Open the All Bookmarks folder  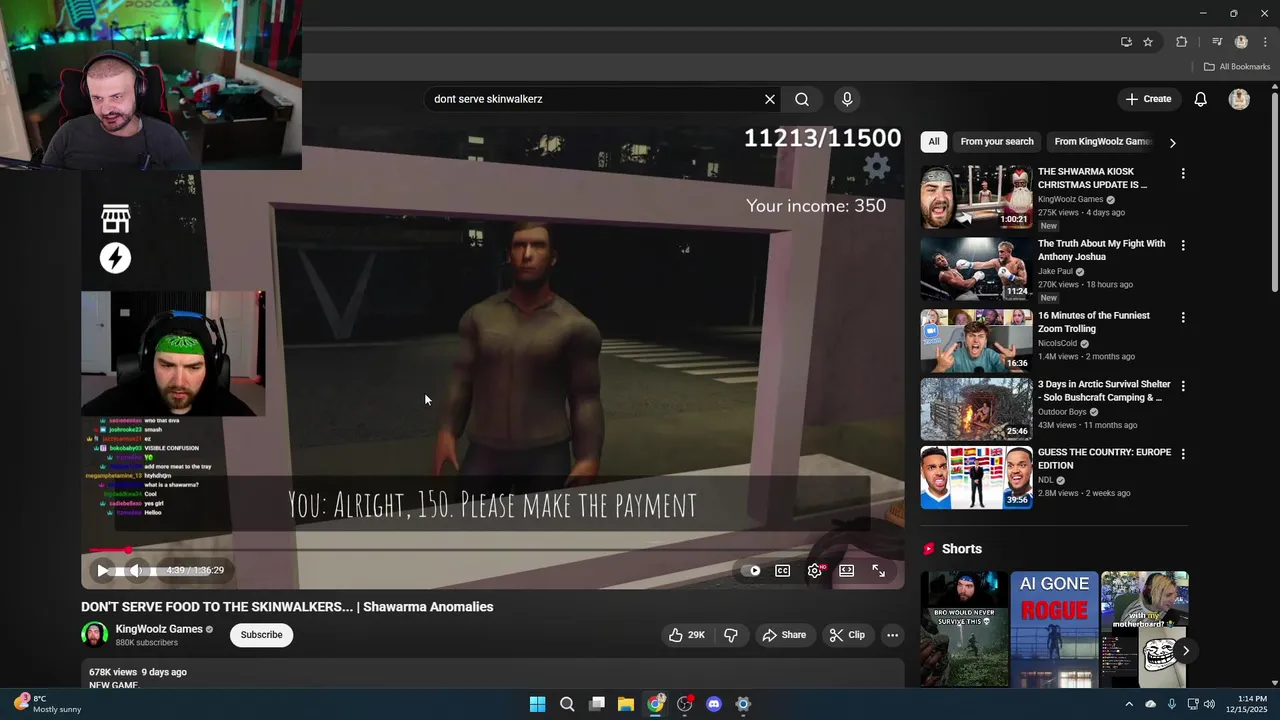[x=1237, y=67]
